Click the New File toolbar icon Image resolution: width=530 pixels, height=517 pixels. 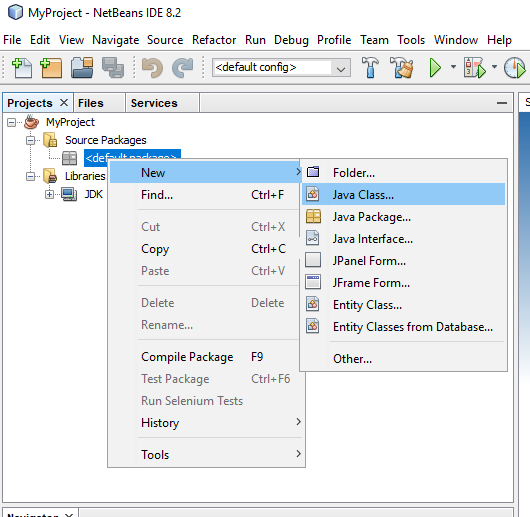[x=22, y=68]
